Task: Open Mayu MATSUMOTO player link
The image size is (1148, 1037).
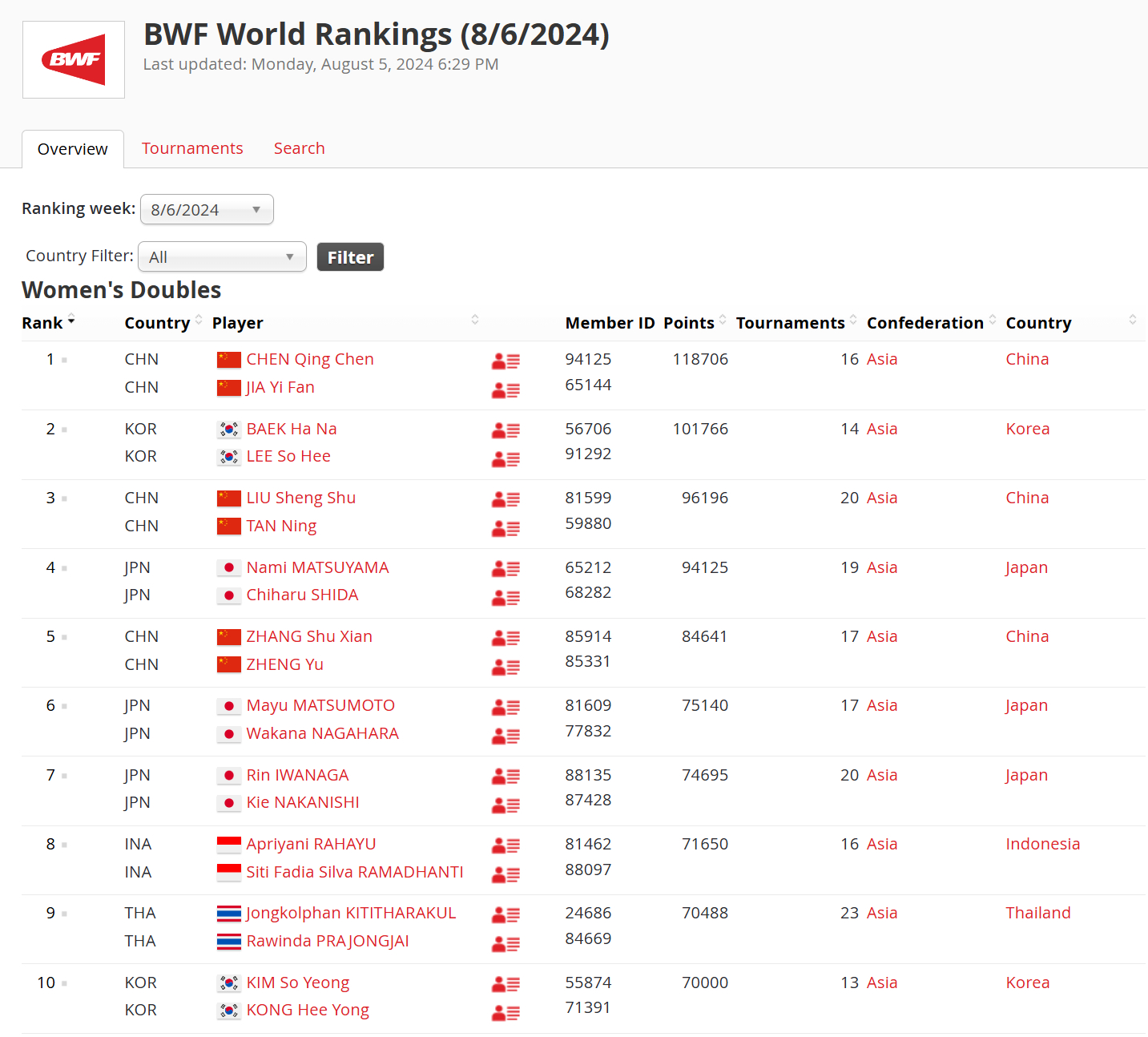Action: (320, 705)
